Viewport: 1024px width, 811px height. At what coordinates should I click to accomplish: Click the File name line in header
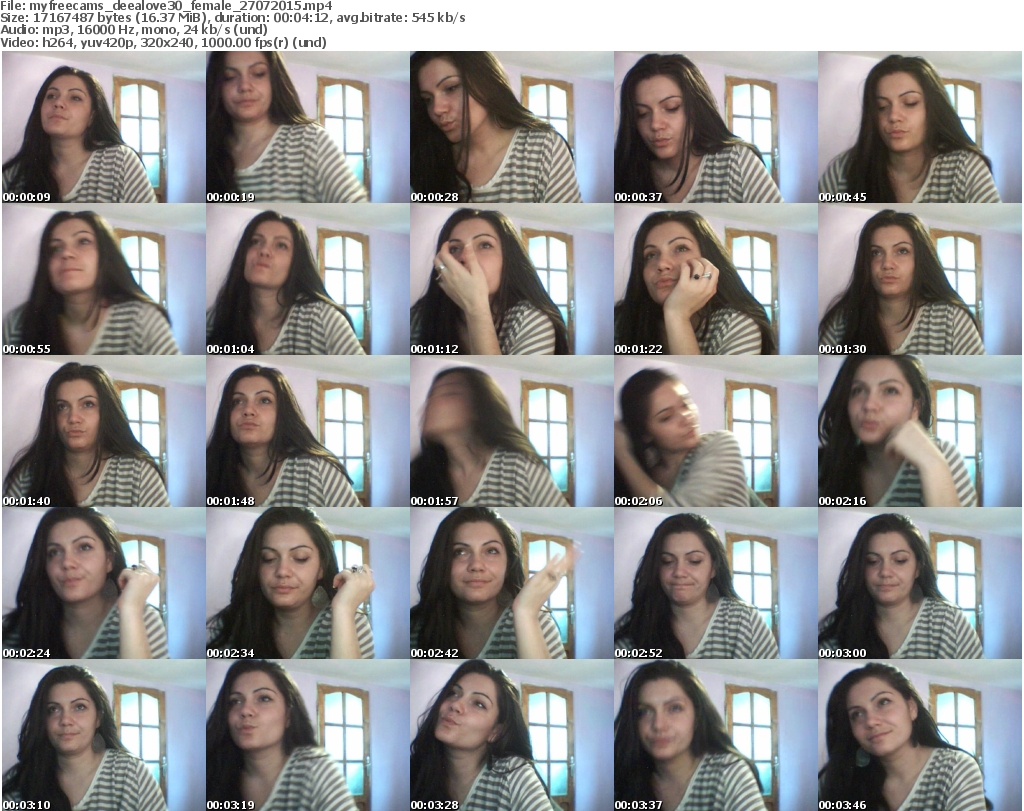click(x=167, y=6)
